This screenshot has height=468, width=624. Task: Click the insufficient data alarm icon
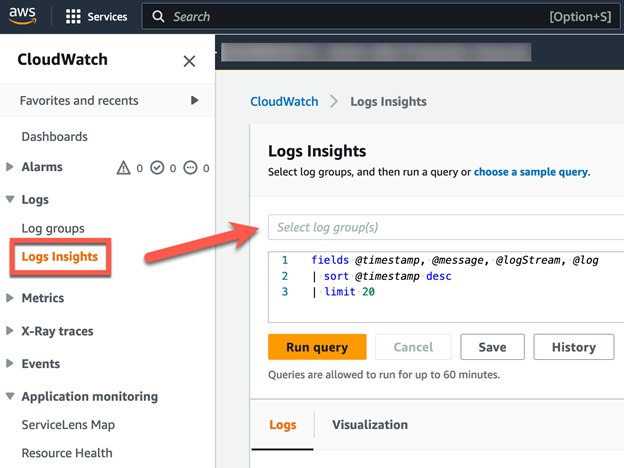pos(190,168)
